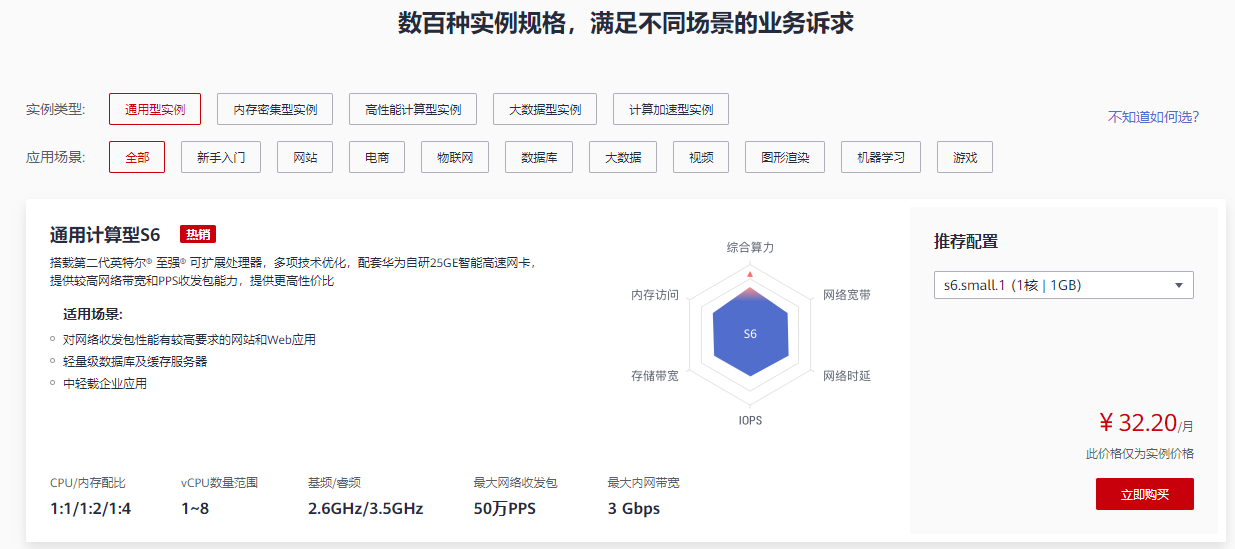Screen dimensions: 1235x549
Task: Click the 网络时延 radar label
Action: coord(847,376)
